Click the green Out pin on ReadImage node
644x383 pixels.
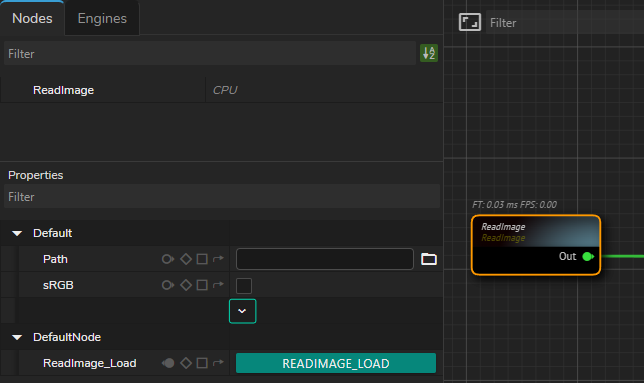pos(588,257)
